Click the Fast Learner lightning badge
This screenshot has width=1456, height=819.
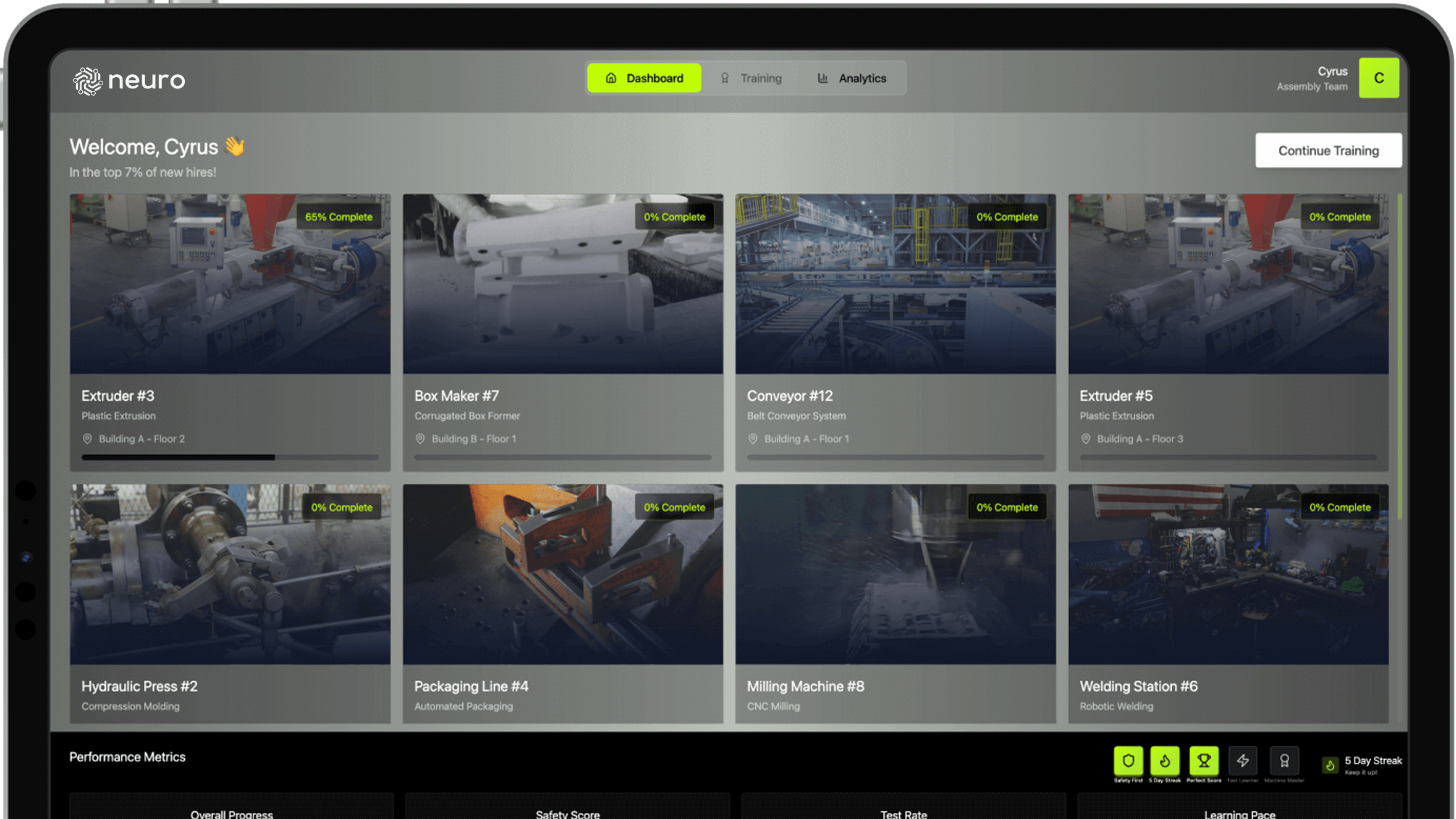point(1243,760)
